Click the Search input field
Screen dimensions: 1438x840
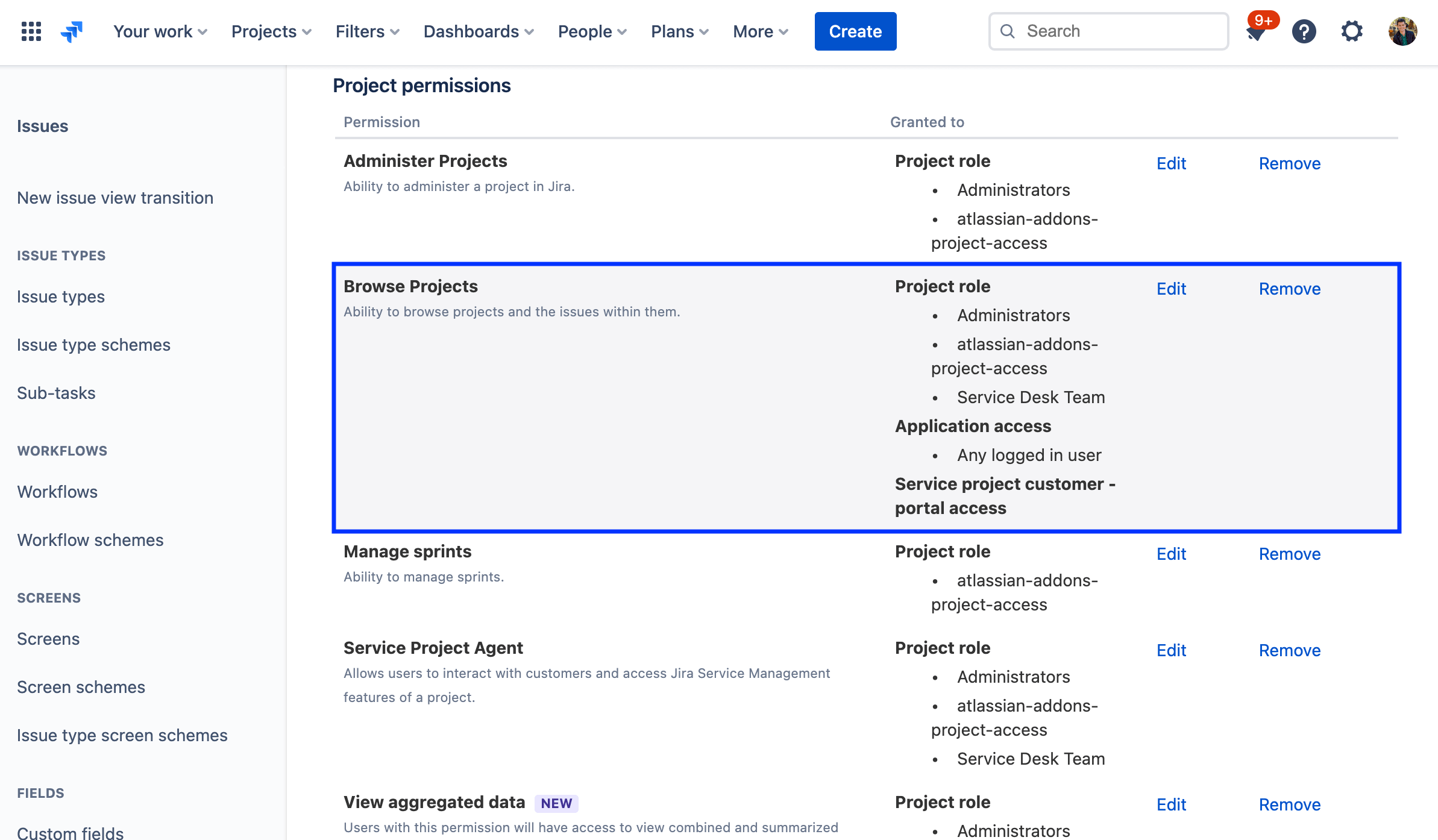(1108, 30)
